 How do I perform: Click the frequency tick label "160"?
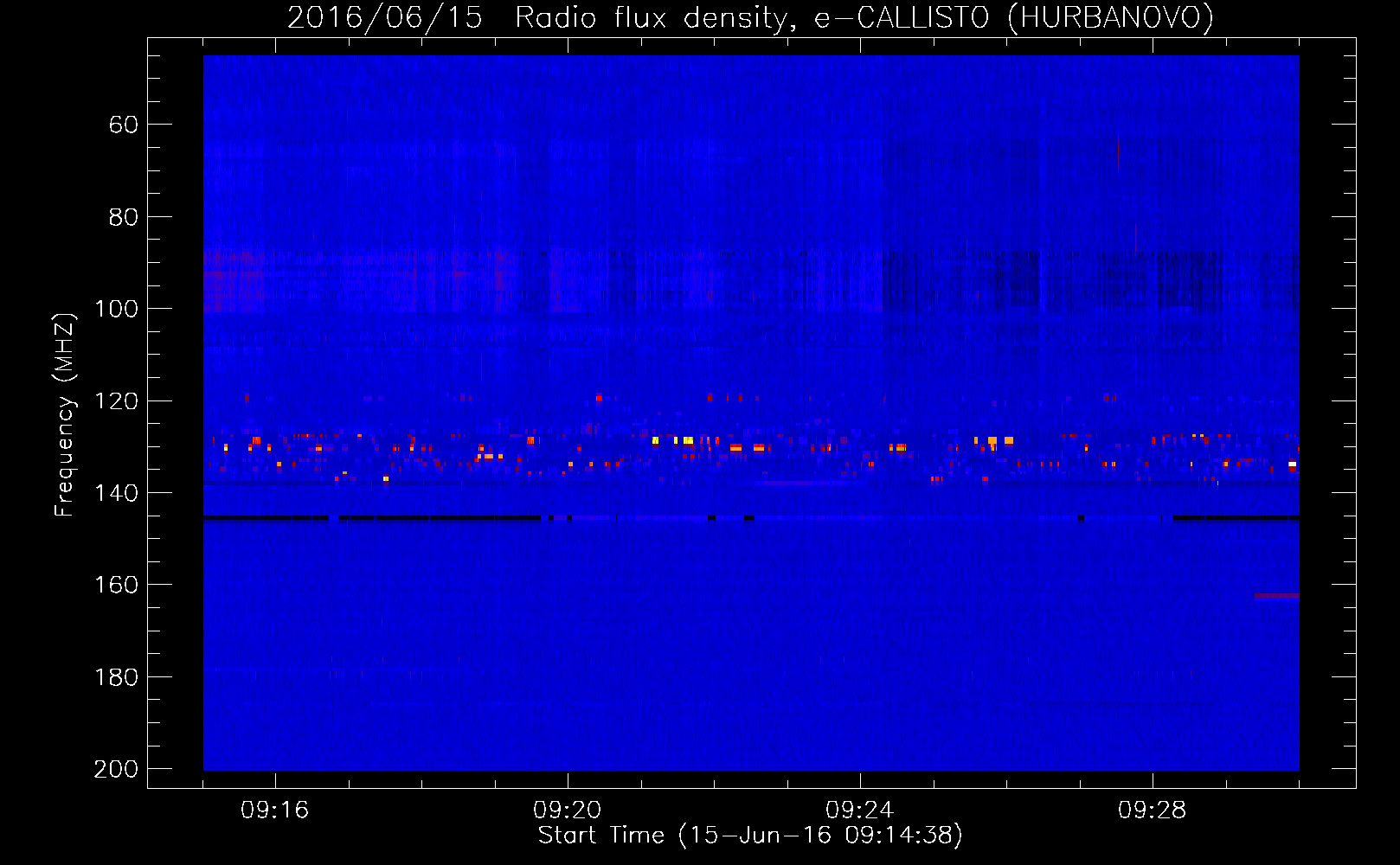[x=116, y=586]
